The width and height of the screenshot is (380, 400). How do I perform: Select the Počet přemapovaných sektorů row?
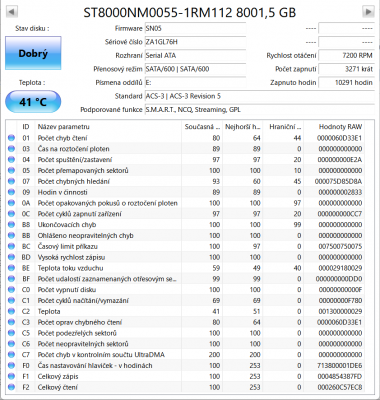[x=185, y=170]
